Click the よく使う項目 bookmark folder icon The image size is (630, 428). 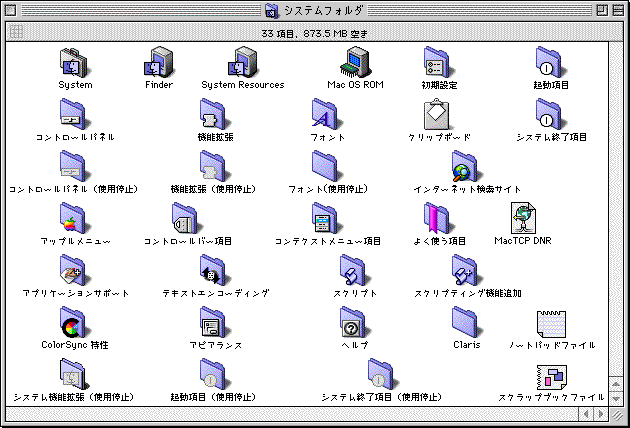point(439,218)
